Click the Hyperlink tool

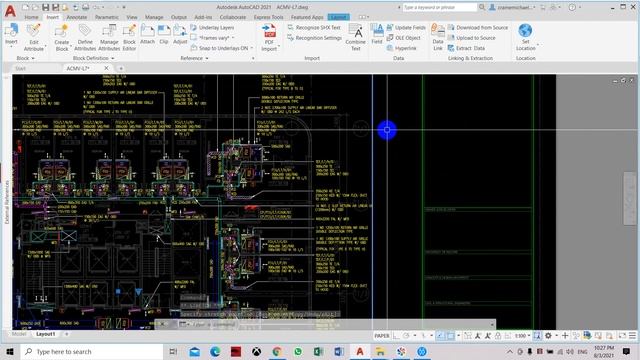coord(401,48)
